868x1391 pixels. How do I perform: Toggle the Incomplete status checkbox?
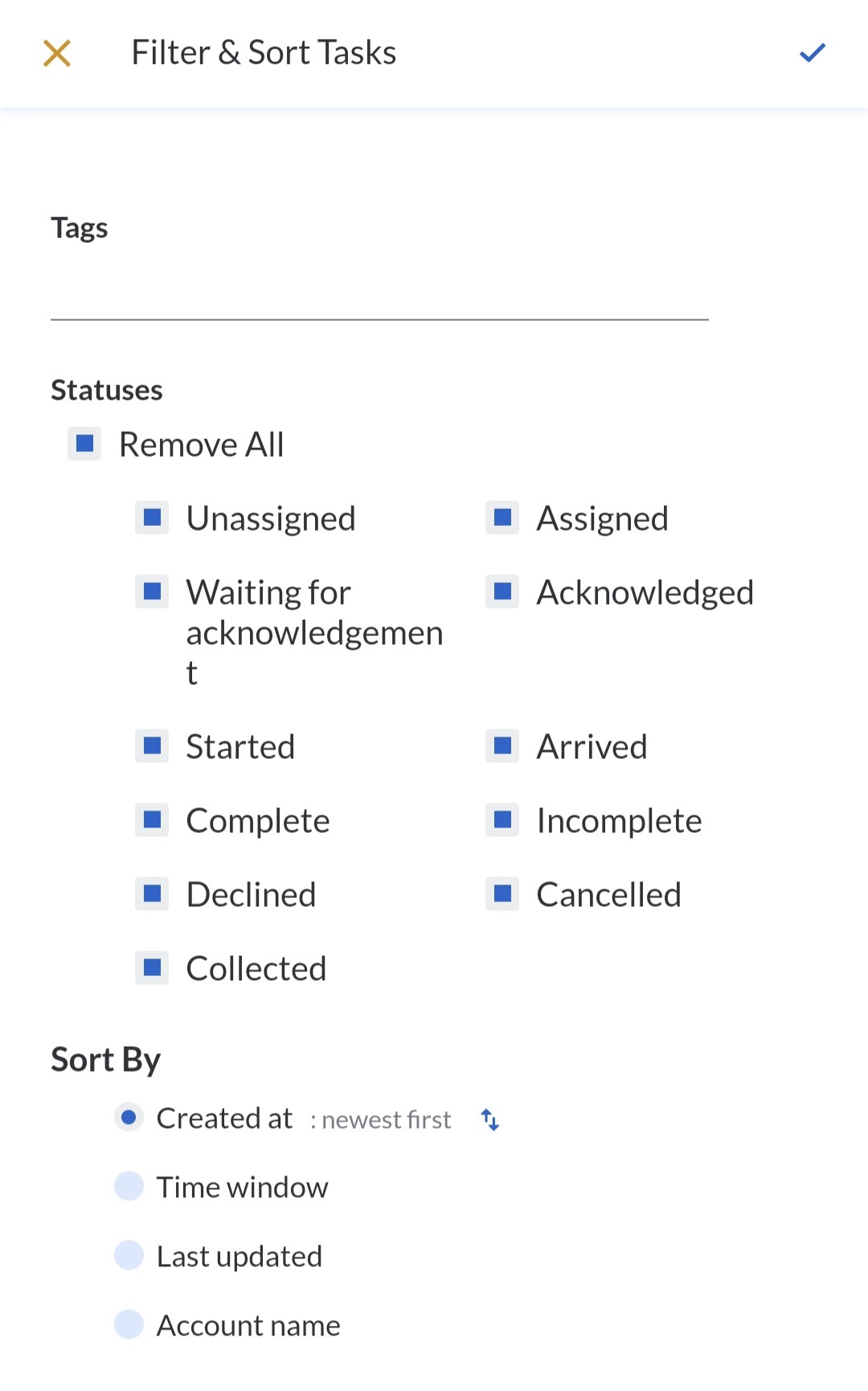(503, 820)
